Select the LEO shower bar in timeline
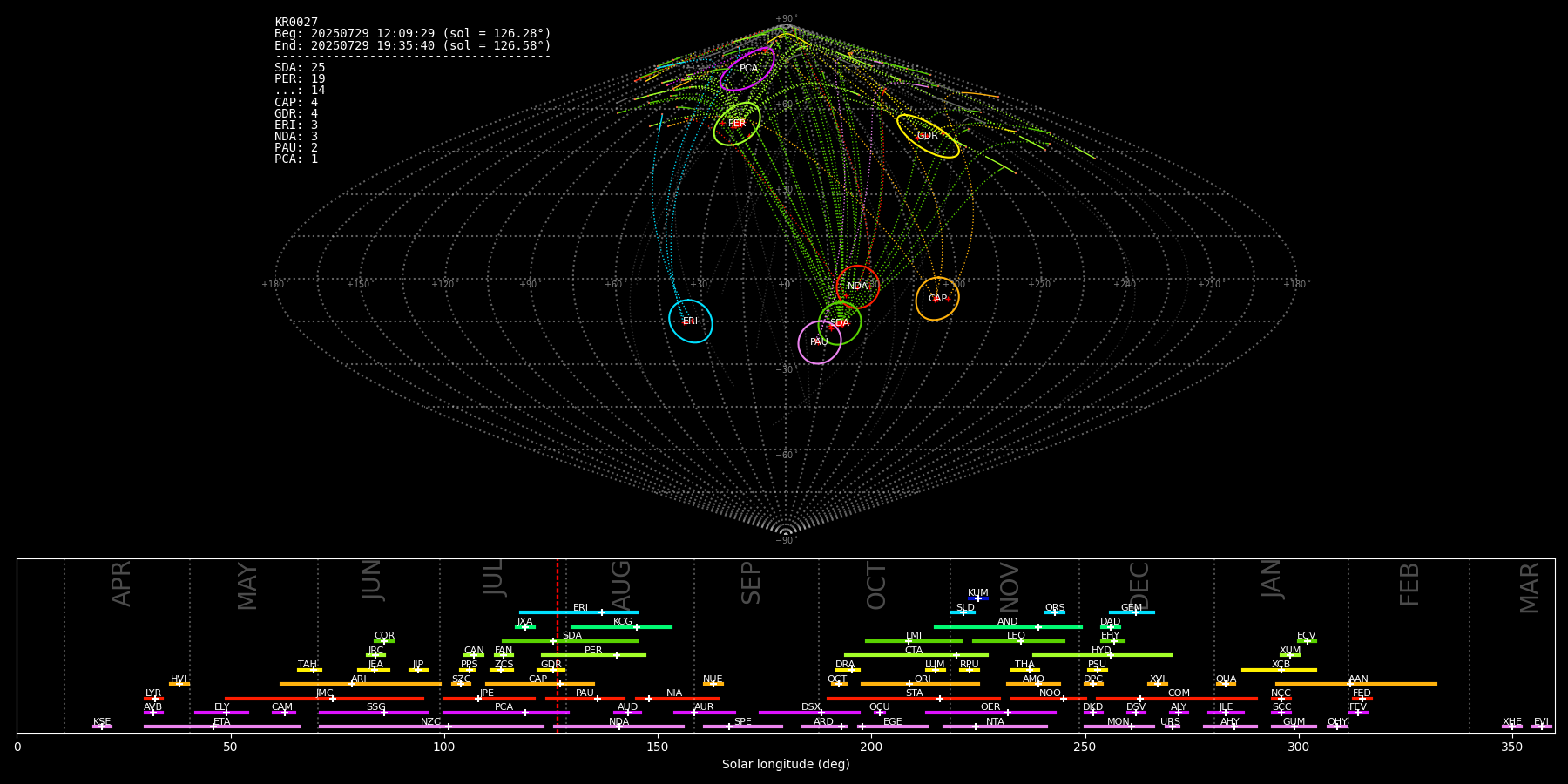Image resolution: width=1568 pixels, height=784 pixels. 1018,641
